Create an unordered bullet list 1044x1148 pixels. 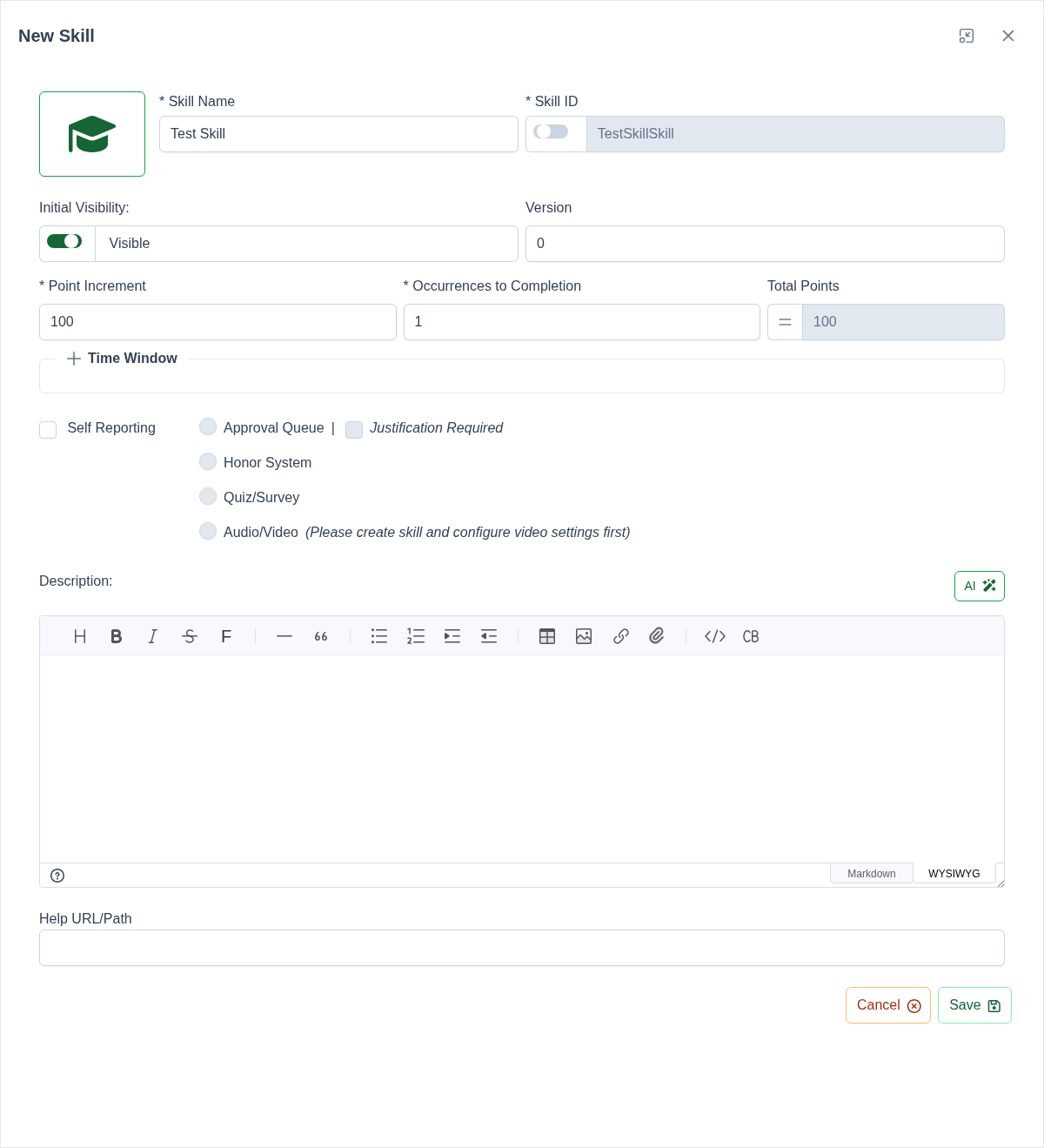click(x=379, y=636)
